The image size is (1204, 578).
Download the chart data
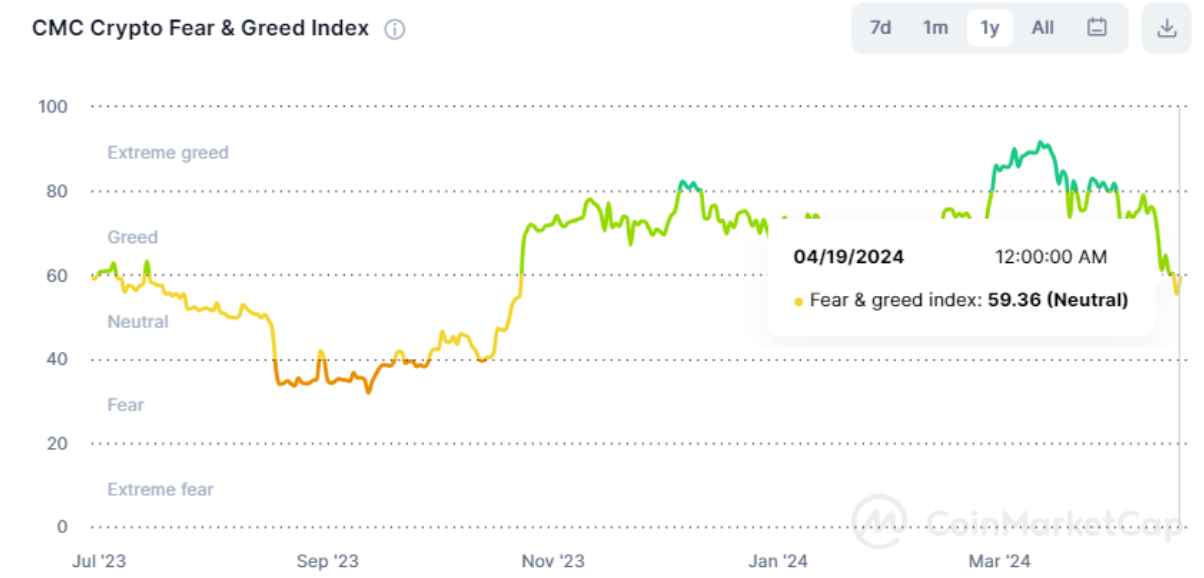1166,28
